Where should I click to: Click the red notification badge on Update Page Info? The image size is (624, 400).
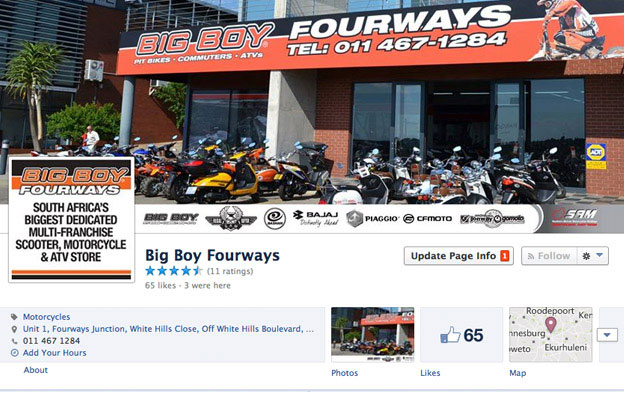(505, 256)
